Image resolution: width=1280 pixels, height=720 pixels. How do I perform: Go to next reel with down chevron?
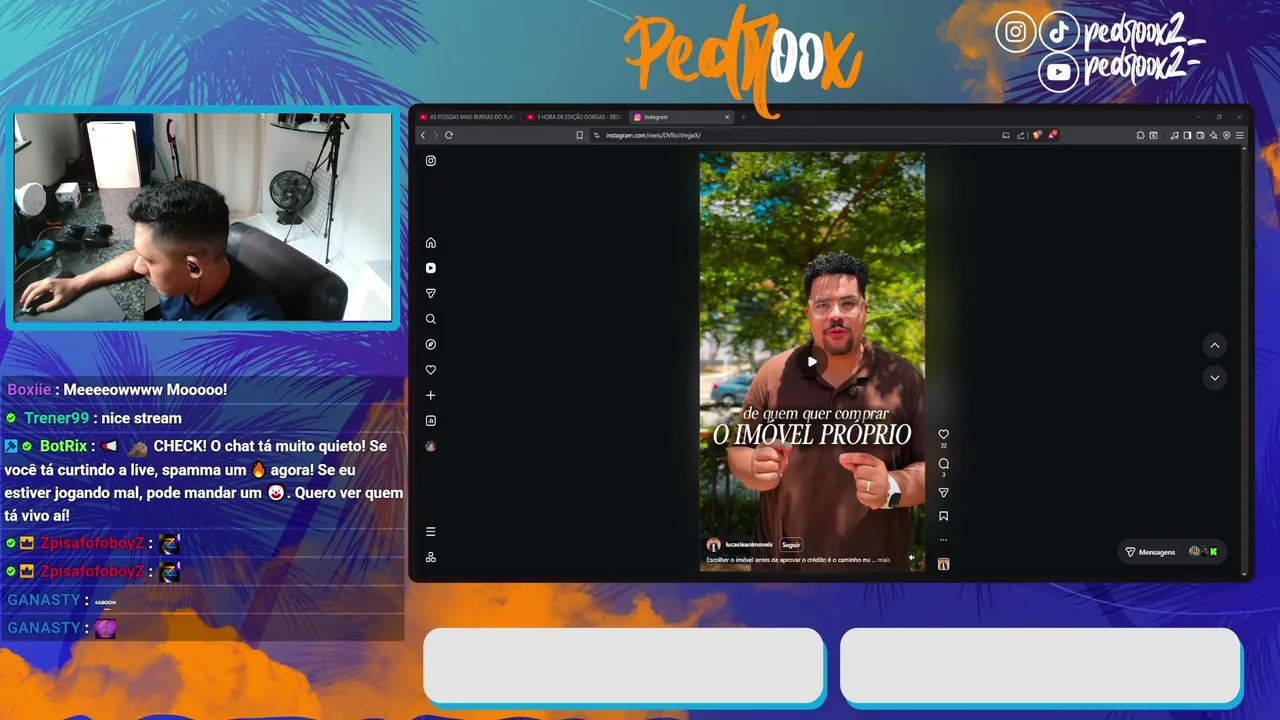click(1214, 377)
